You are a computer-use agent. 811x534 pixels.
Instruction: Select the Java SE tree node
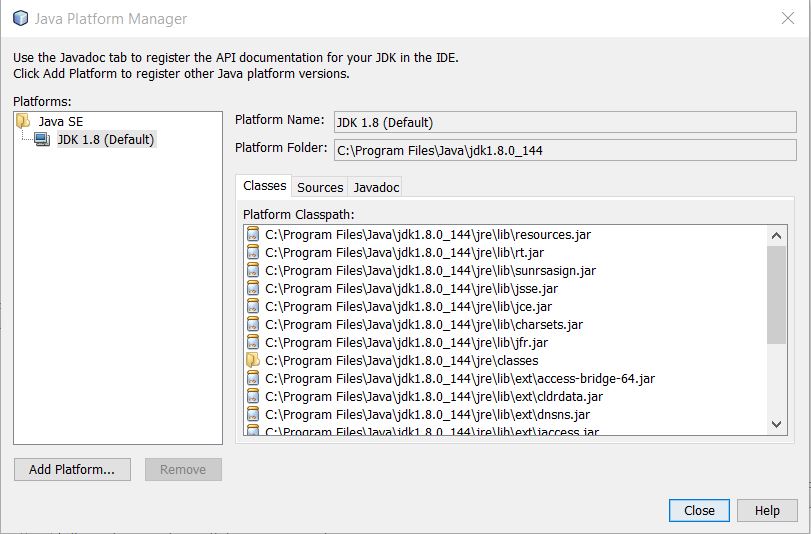tap(58, 121)
